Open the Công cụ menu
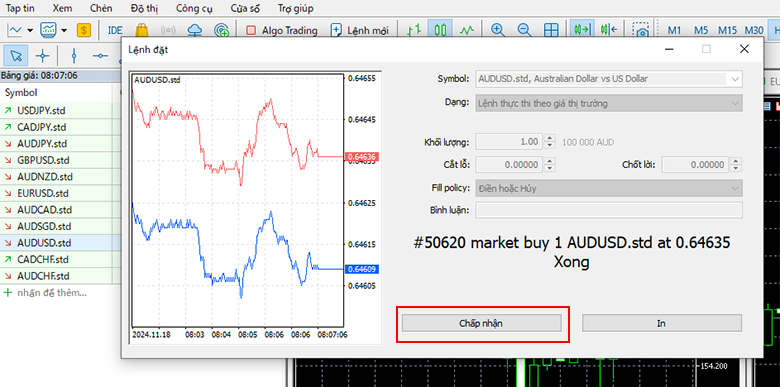This screenshot has width=780, height=387. pos(196,8)
